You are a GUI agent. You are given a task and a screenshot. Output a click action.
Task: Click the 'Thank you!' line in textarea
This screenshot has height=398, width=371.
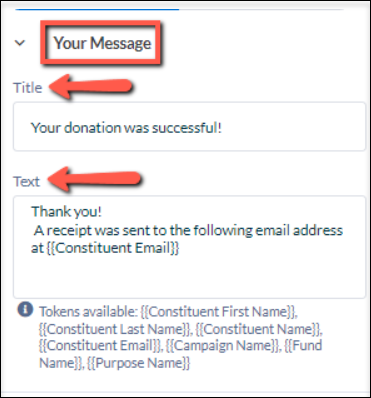66,211
